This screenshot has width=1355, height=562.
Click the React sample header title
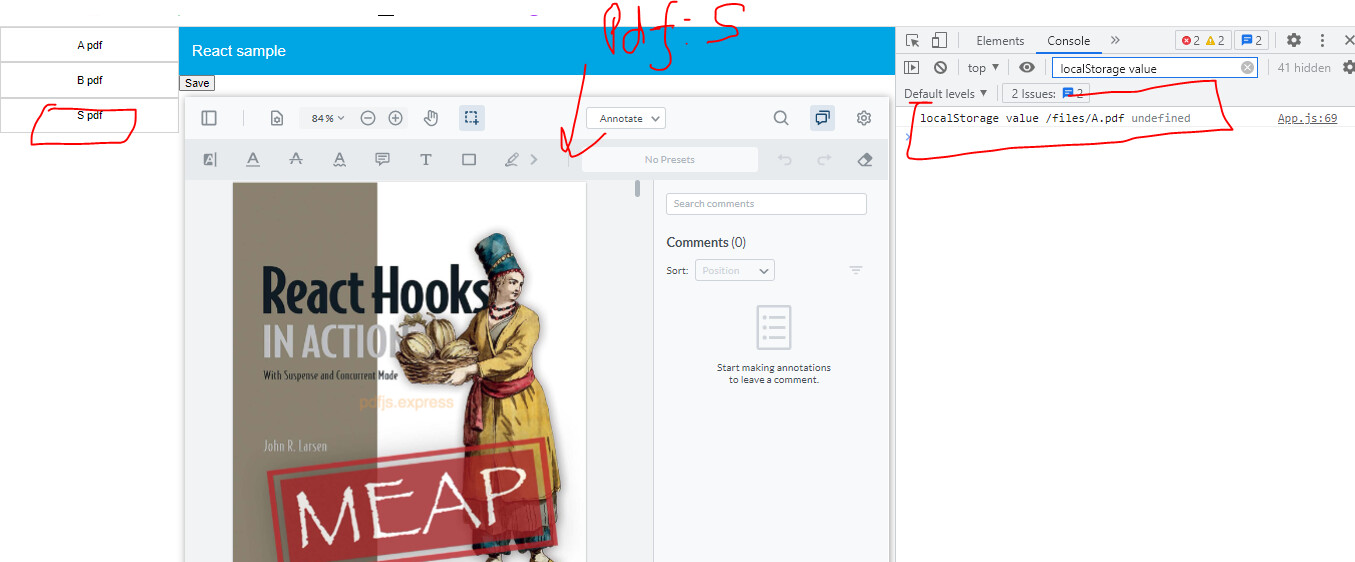pos(239,51)
